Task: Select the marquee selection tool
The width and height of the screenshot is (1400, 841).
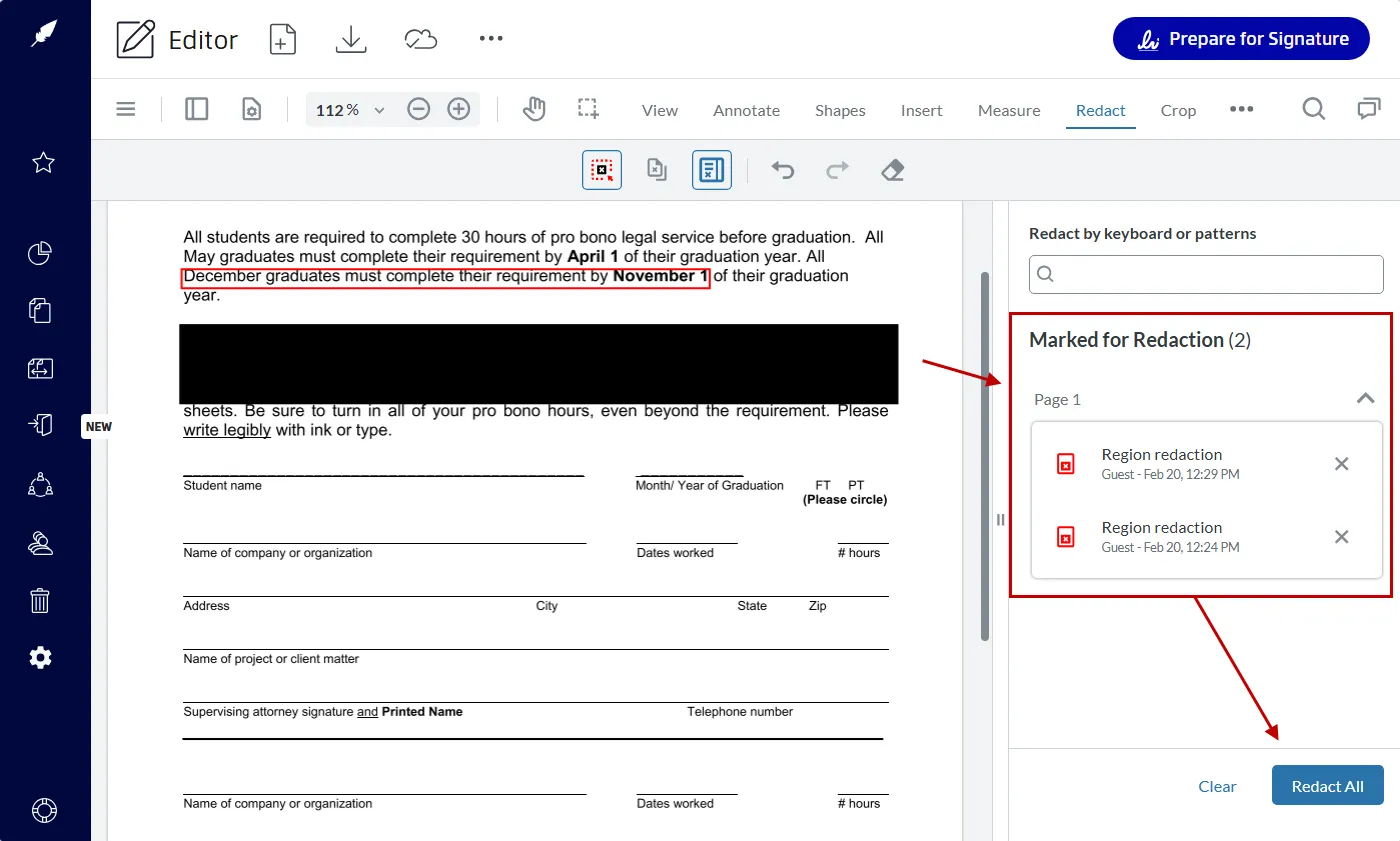Action: (588, 109)
